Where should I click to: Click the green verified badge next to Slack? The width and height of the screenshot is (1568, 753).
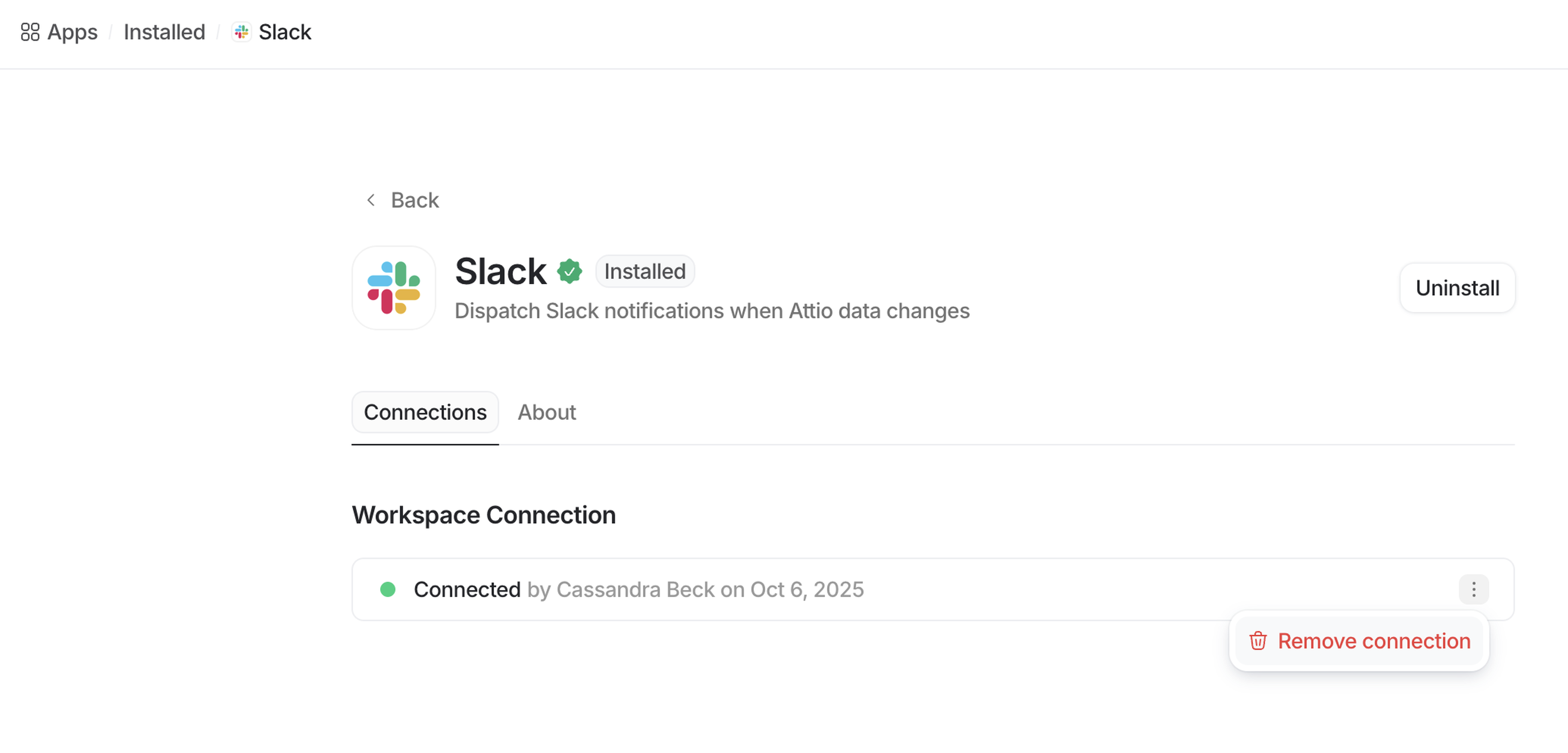click(x=570, y=271)
